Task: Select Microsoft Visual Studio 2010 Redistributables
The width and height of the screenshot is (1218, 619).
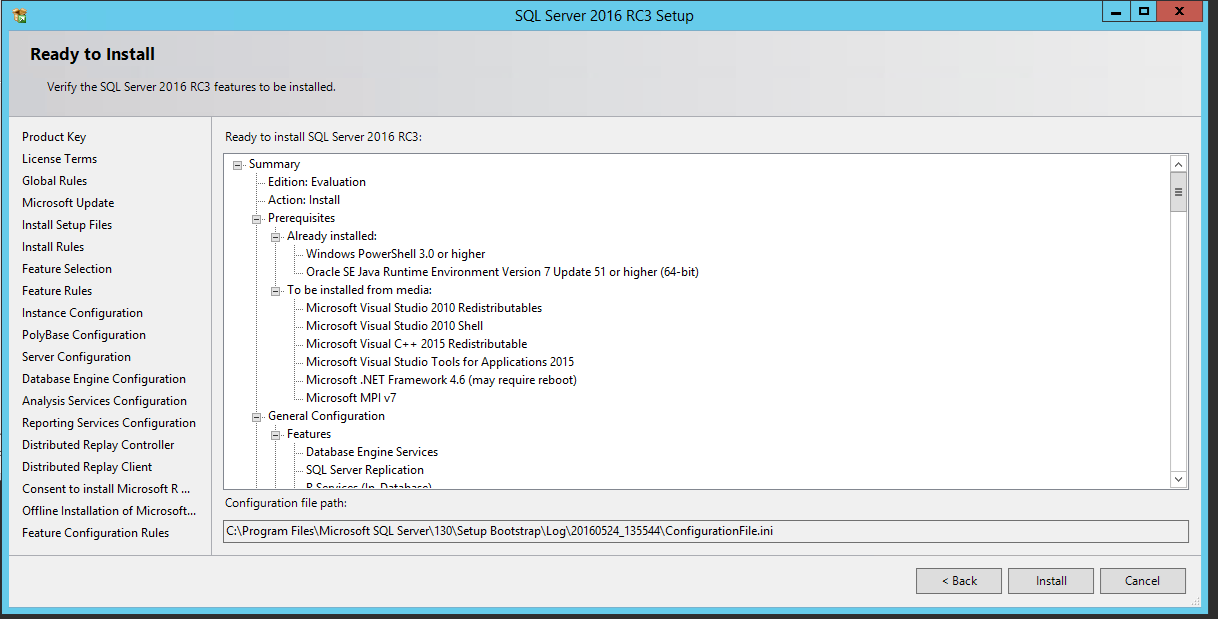Action: coord(424,308)
